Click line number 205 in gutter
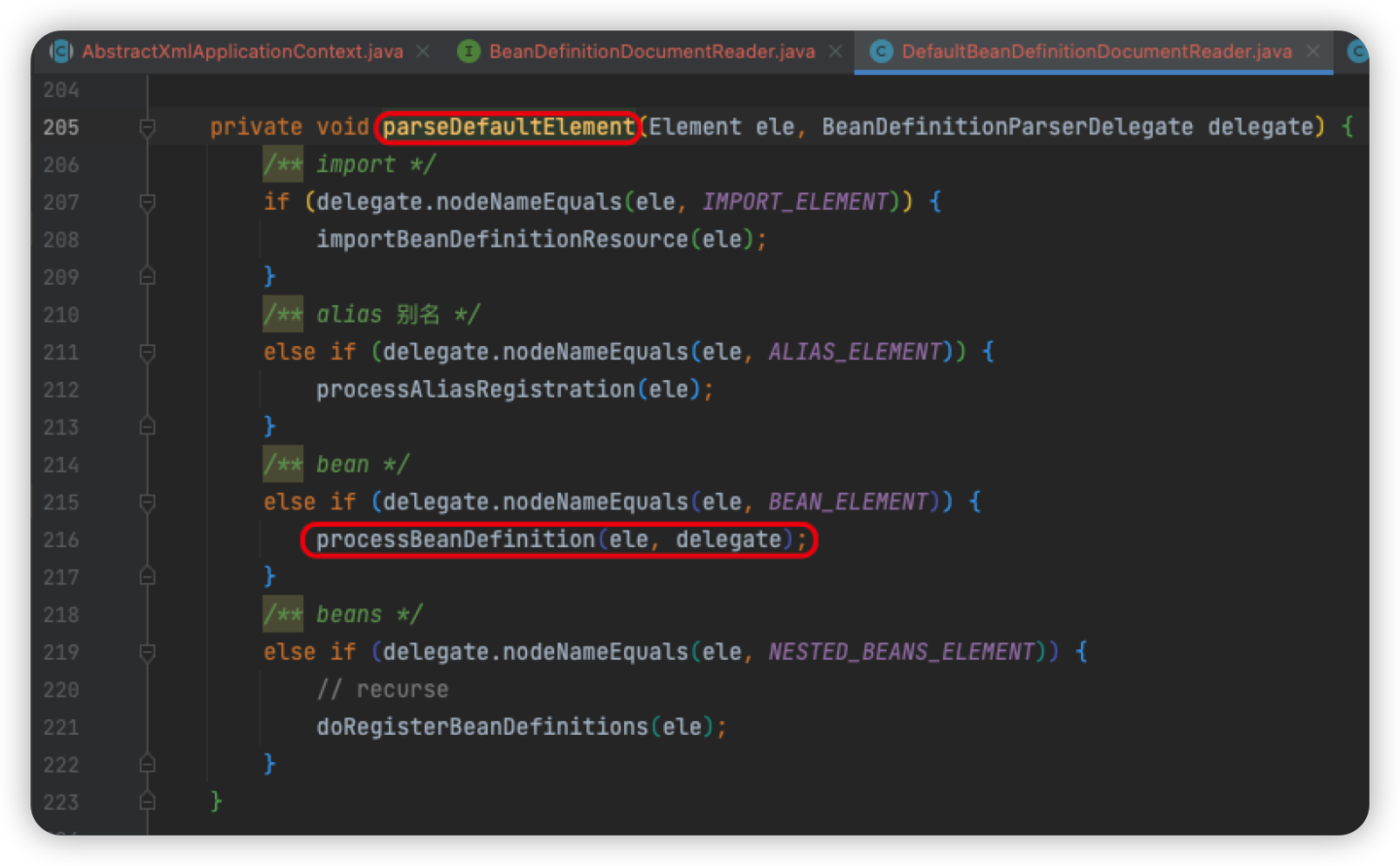The height and width of the screenshot is (866, 1400). click(x=61, y=127)
